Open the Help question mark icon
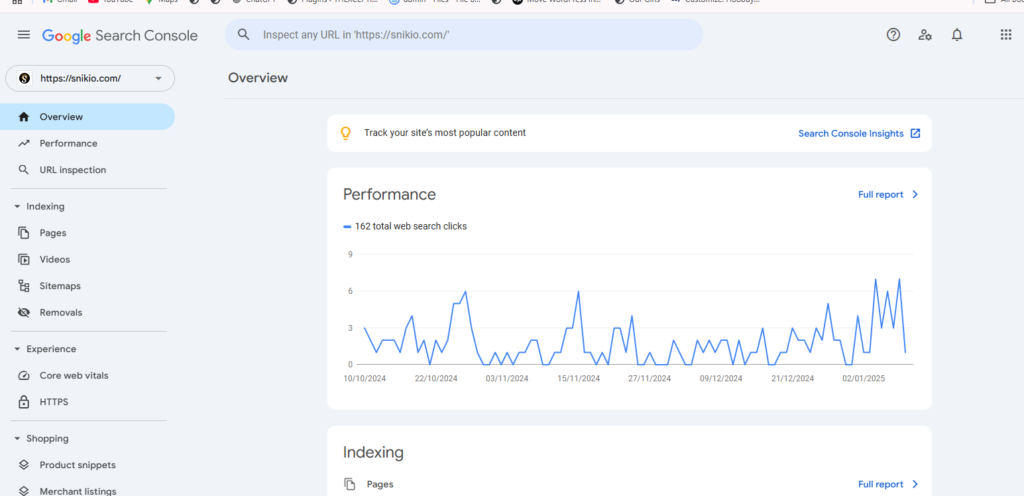1024x496 pixels. [893, 35]
